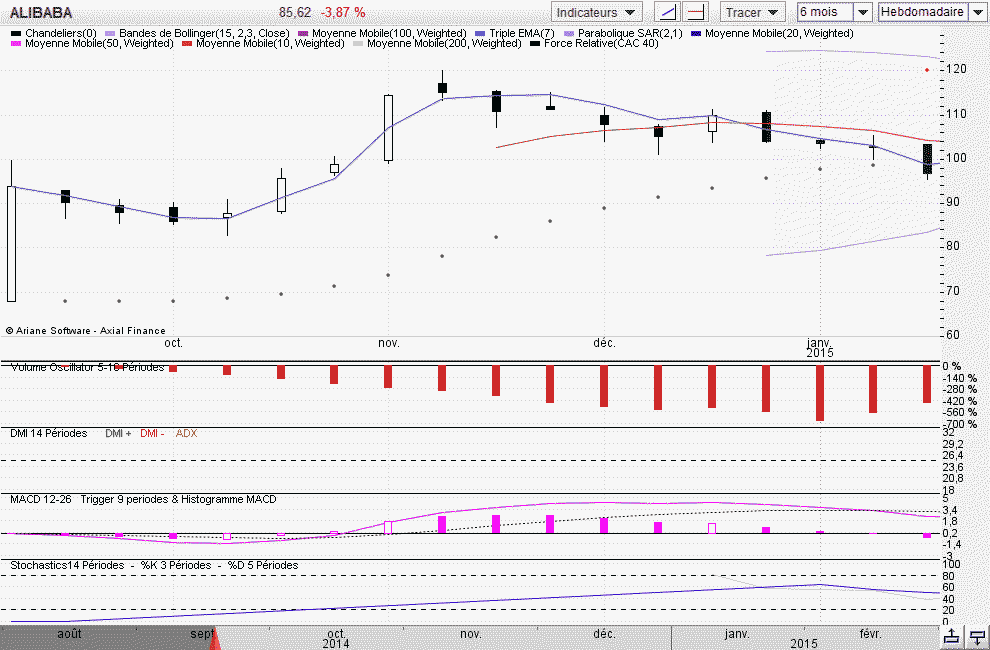This screenshot has height=650, width=990.
Task: Click the -3,87 % change value
Action: [x=343, y=12]
